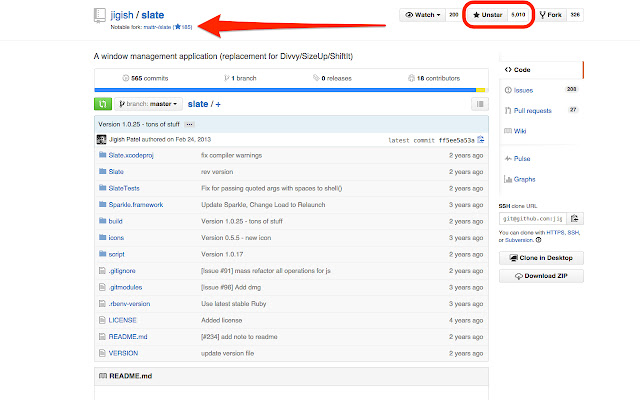Image resolution: width=640 pixels, height=400 pixels.
Task: Click the repository book icon beside jigish
Action: [99, 16]
